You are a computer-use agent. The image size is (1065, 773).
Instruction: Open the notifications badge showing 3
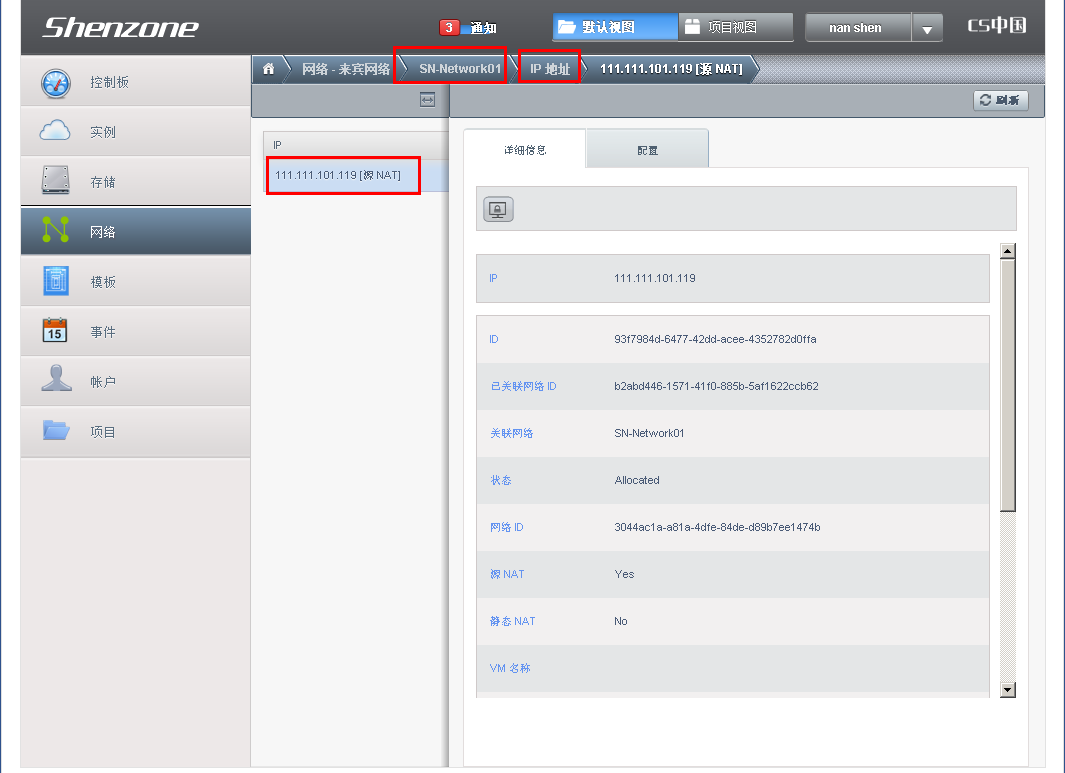point(450,28)
